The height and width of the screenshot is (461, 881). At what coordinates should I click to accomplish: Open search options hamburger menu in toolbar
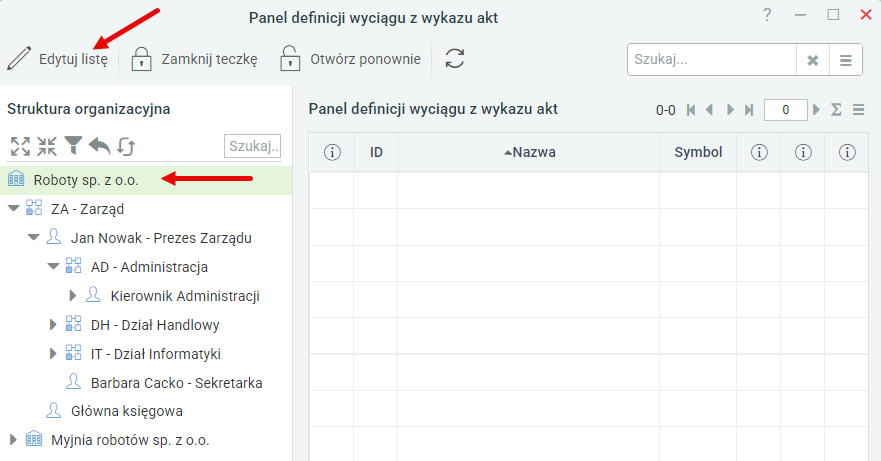(x=846, y=60)
